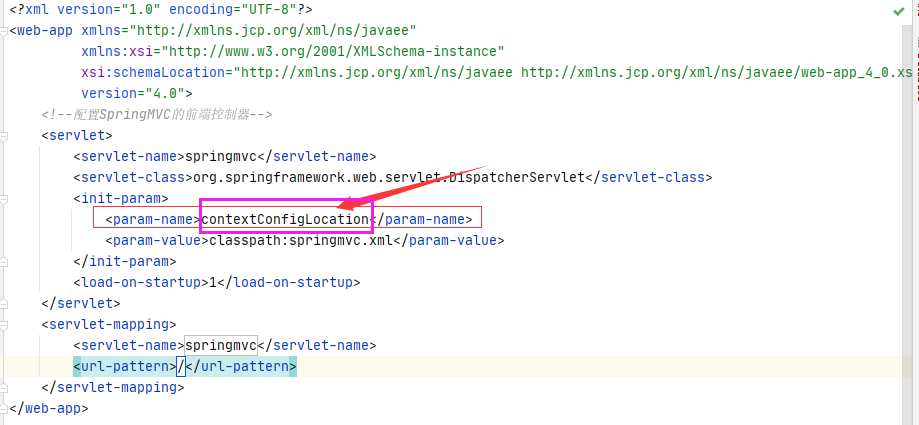Image resolution: width=919 pixels, height=425 pixels.
Task: Click the 配置SpringMVC的前端控制器 comment
Action: click(x=156, y=115)
